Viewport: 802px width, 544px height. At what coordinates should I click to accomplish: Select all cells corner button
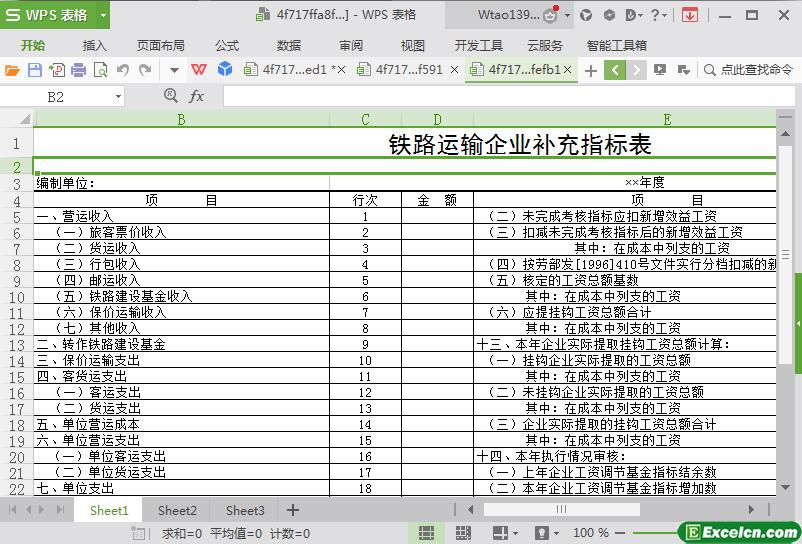(x=25, y=120)
